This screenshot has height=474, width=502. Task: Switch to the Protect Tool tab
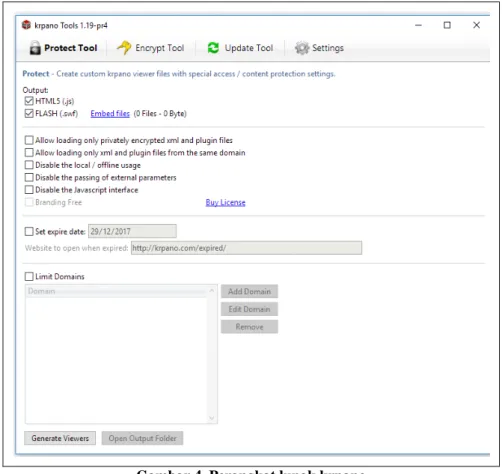click(x=63, y=48)
